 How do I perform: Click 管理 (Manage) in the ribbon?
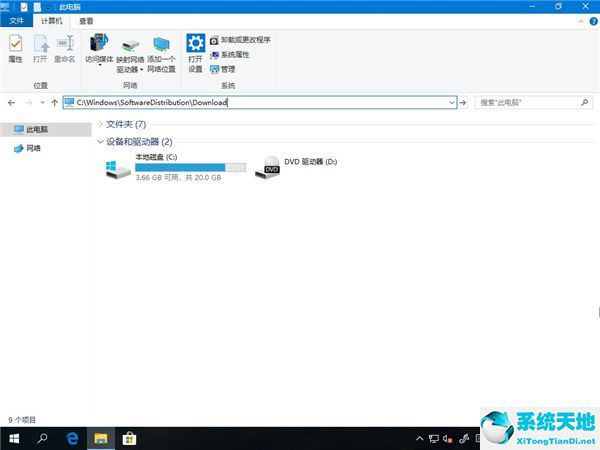(x=227, y=69)
